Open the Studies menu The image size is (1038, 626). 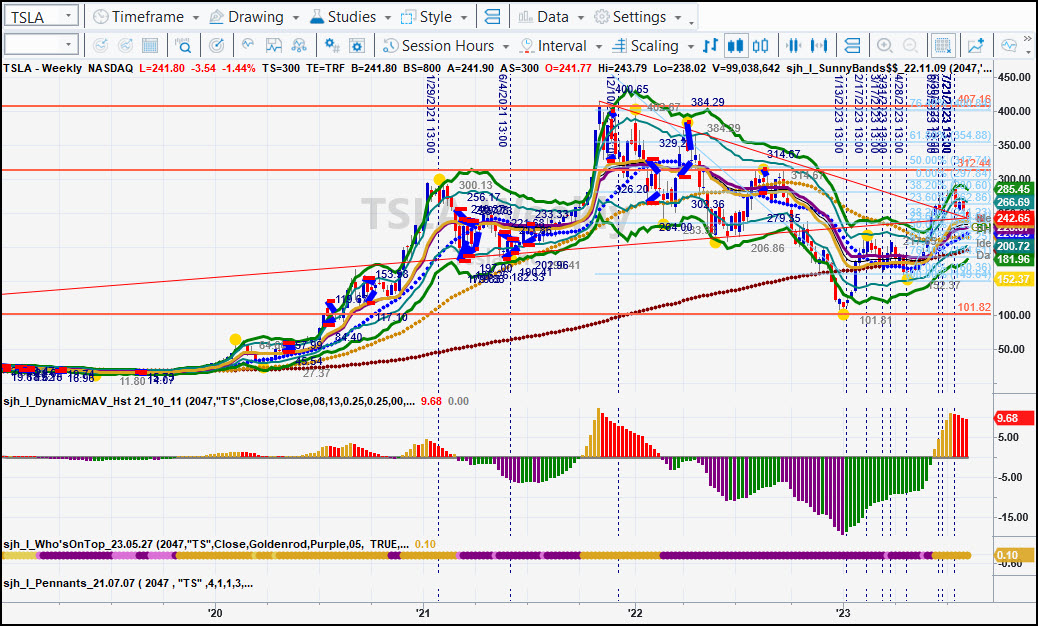point(352,17)
